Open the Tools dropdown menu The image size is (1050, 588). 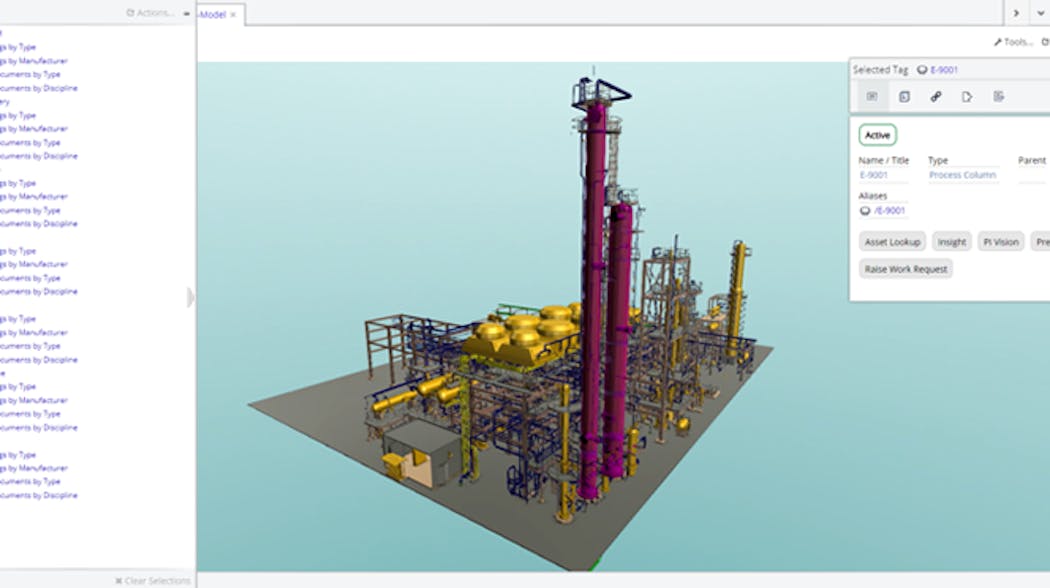coord(1013,42)
